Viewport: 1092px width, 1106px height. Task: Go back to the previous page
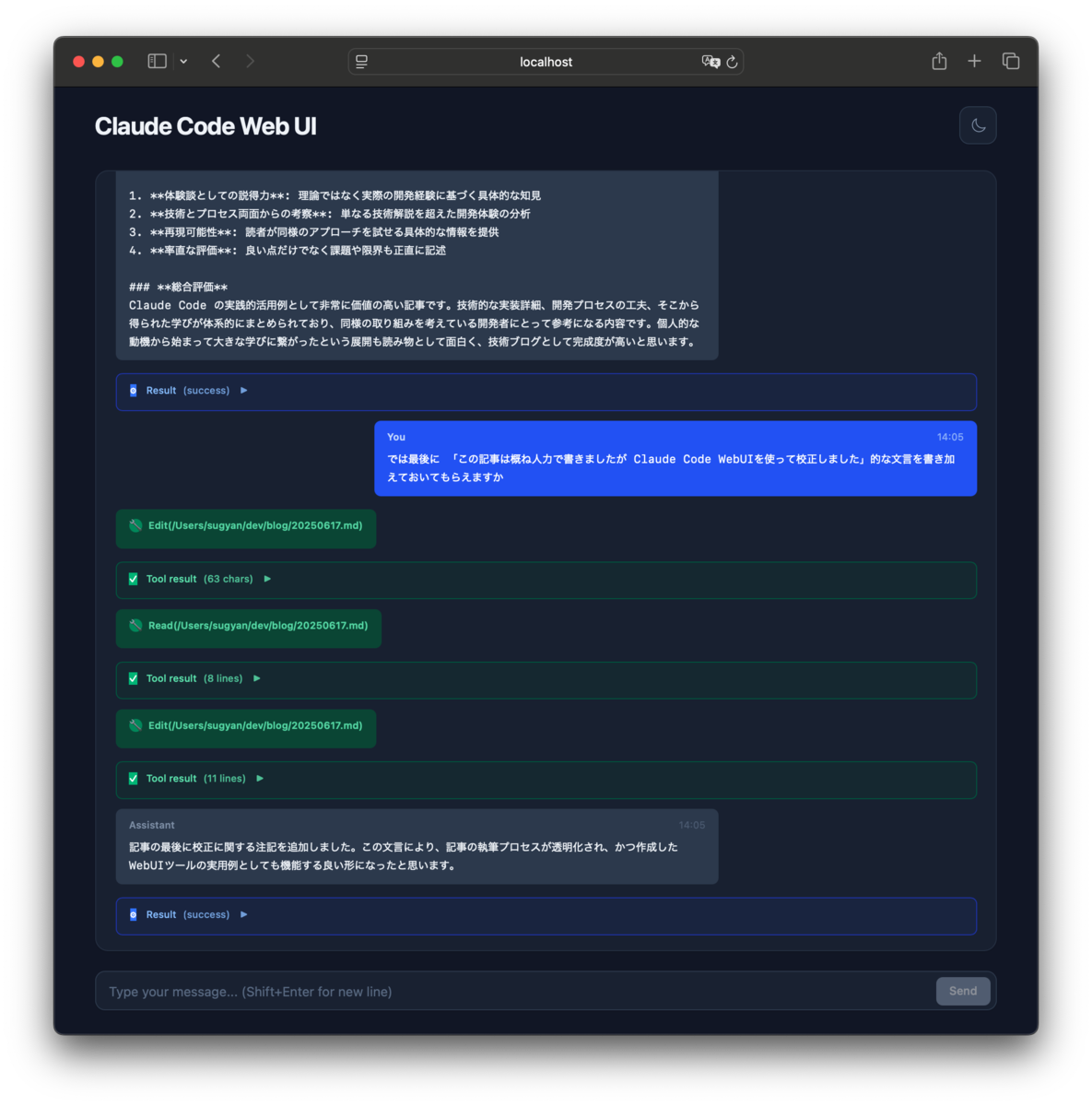pos(216,61)
